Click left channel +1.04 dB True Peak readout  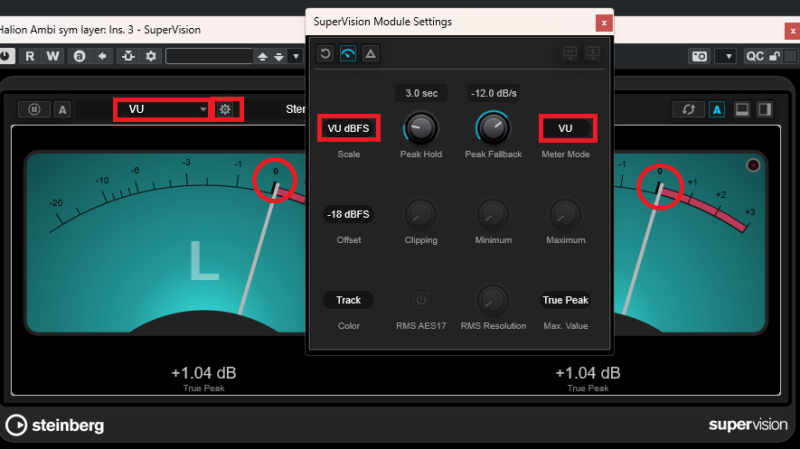tap(204, 373)
